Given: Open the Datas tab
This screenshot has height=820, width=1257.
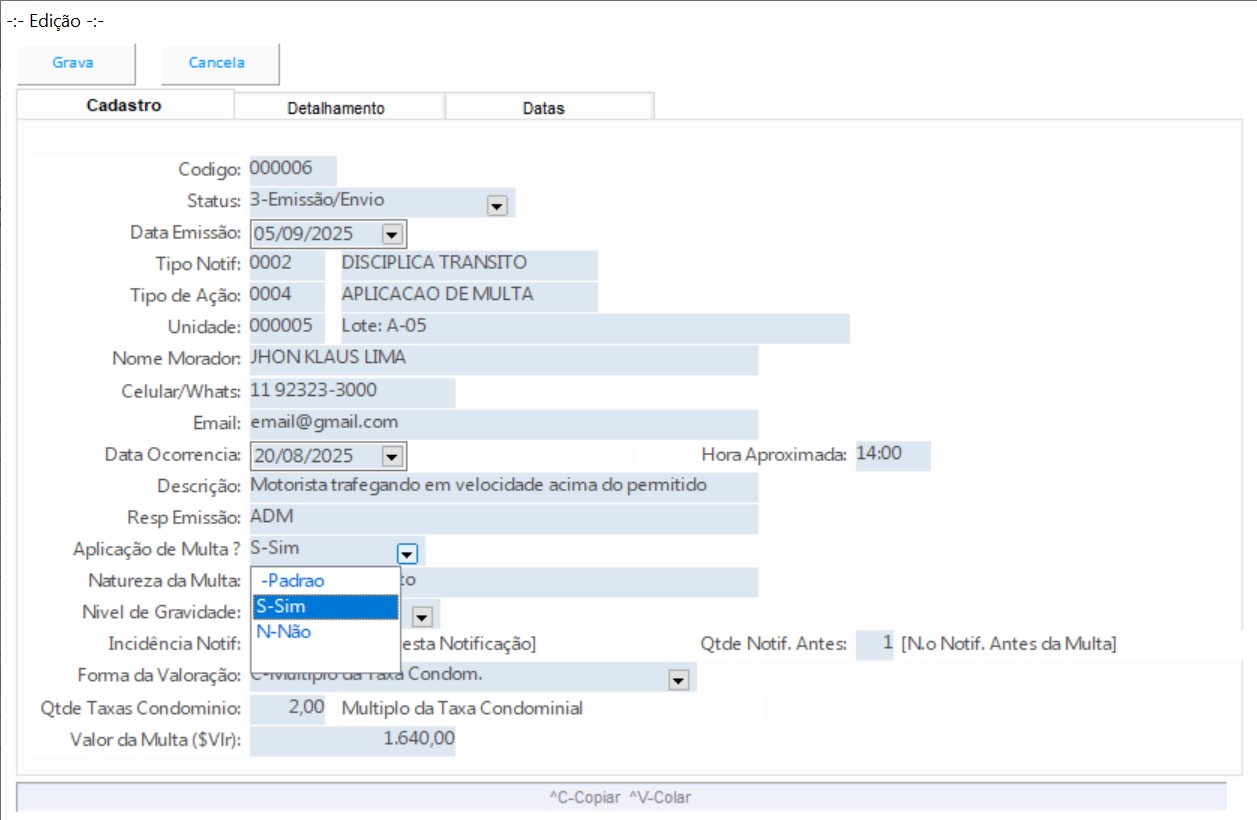Looking at the screenshot, I should coord(543,108).
